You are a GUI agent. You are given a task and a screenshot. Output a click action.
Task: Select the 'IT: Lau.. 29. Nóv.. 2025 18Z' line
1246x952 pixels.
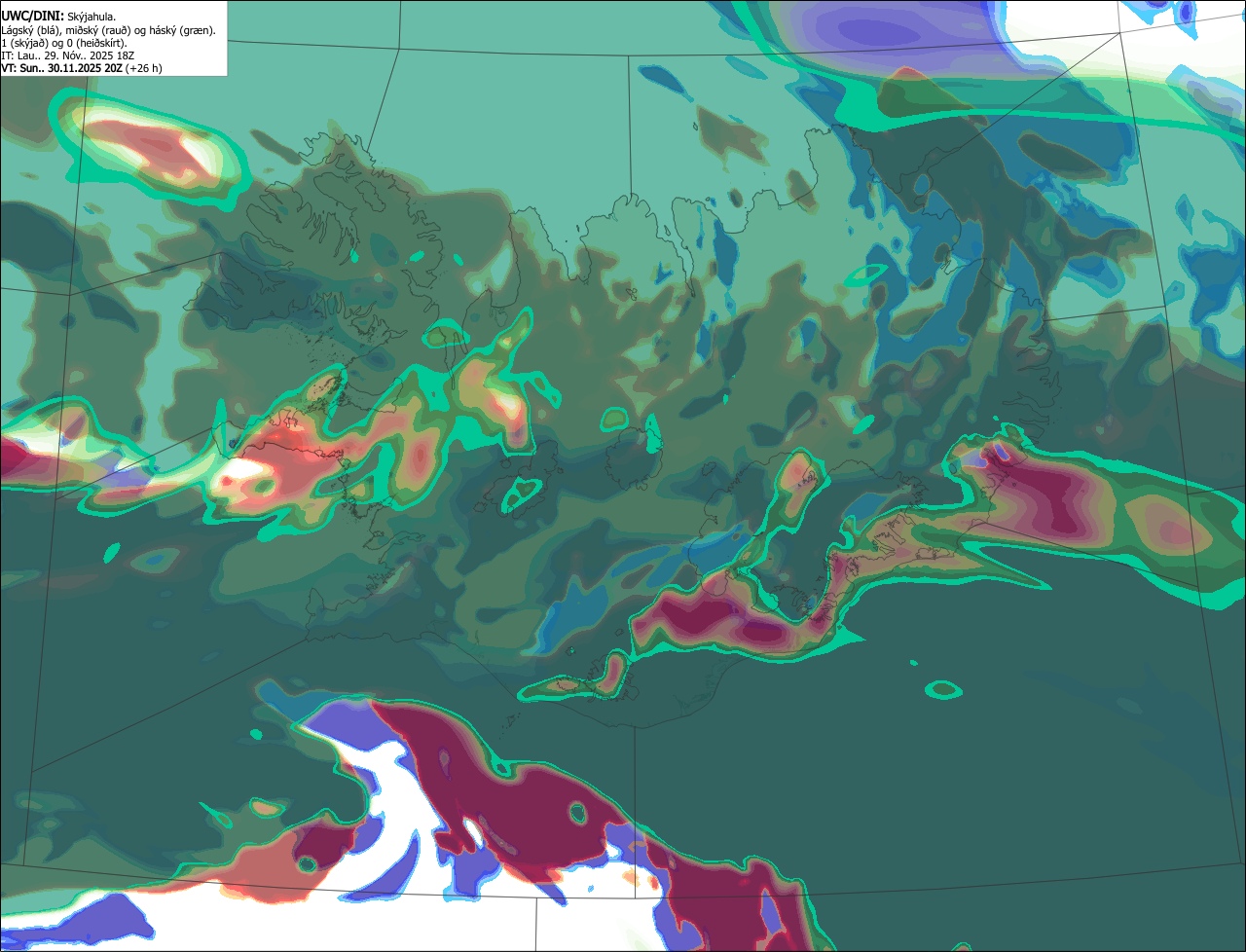pyautogui.click(x=67, y=55)
